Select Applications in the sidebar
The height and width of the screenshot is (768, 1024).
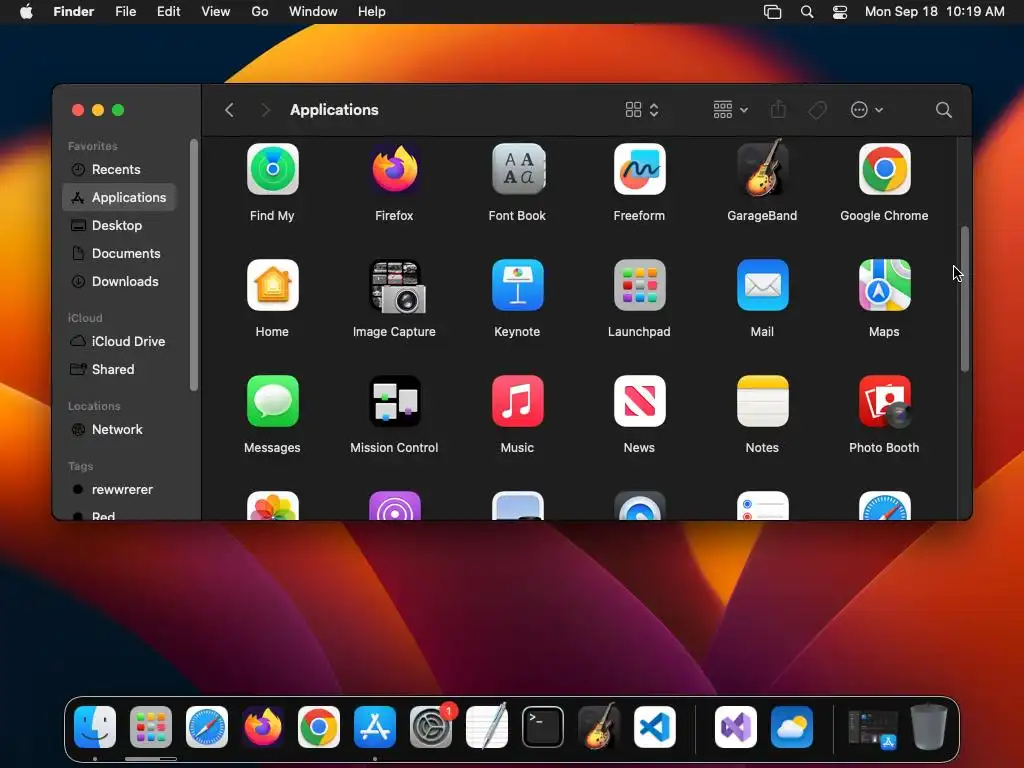point(119,197)
